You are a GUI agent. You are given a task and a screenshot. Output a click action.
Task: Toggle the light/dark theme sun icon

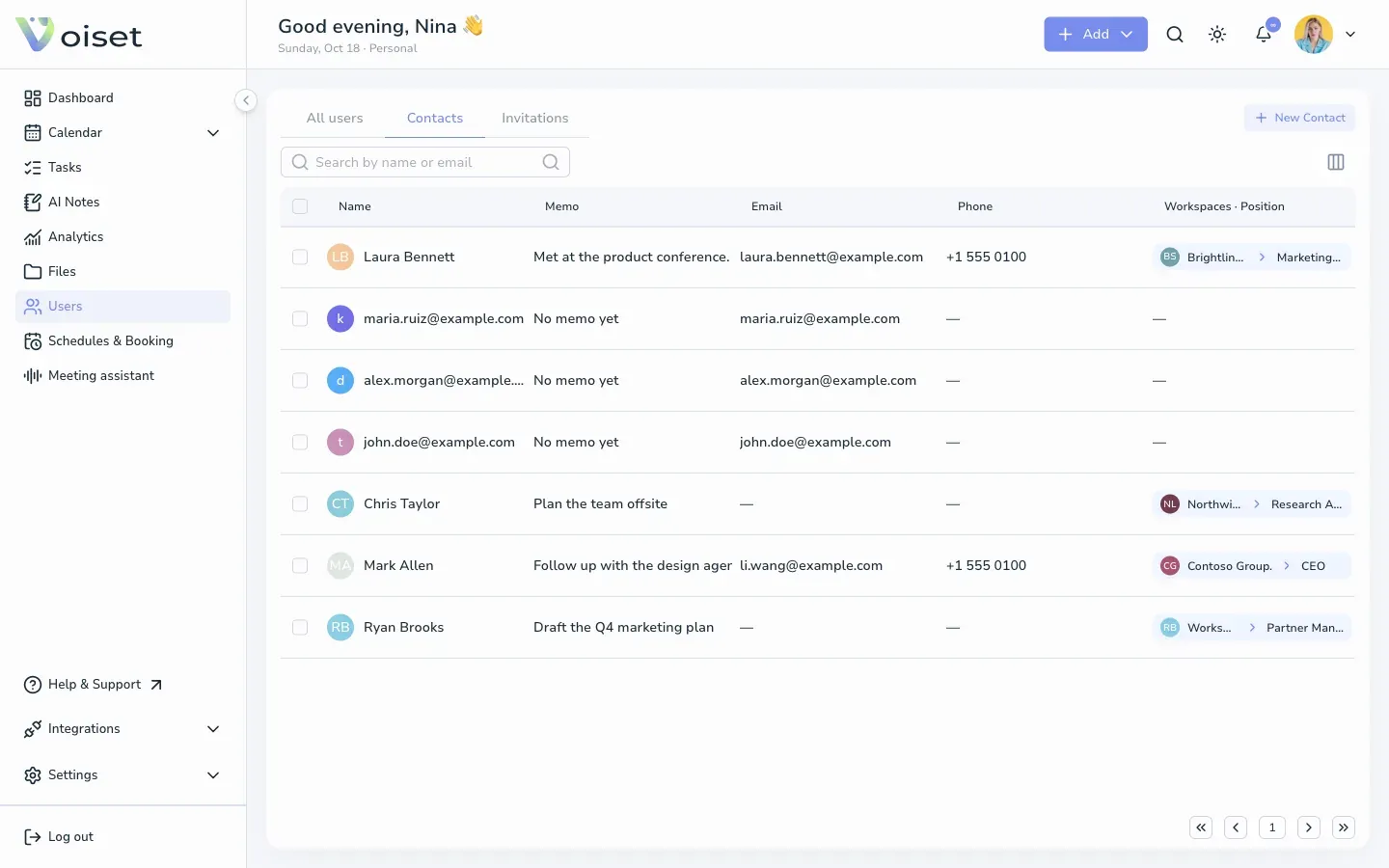(1217, 34)
